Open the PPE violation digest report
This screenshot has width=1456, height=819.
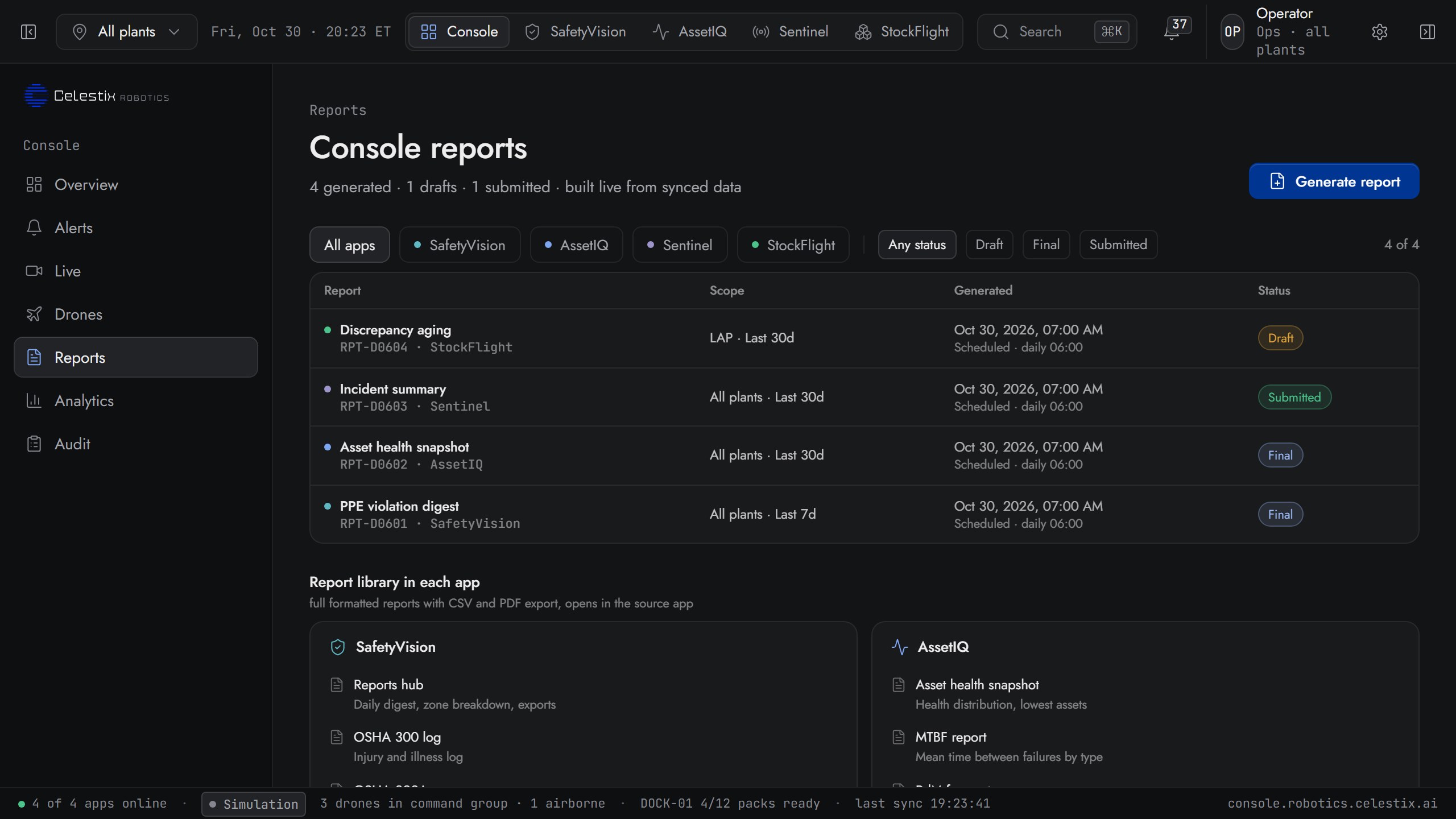click(x=864, y=514)
